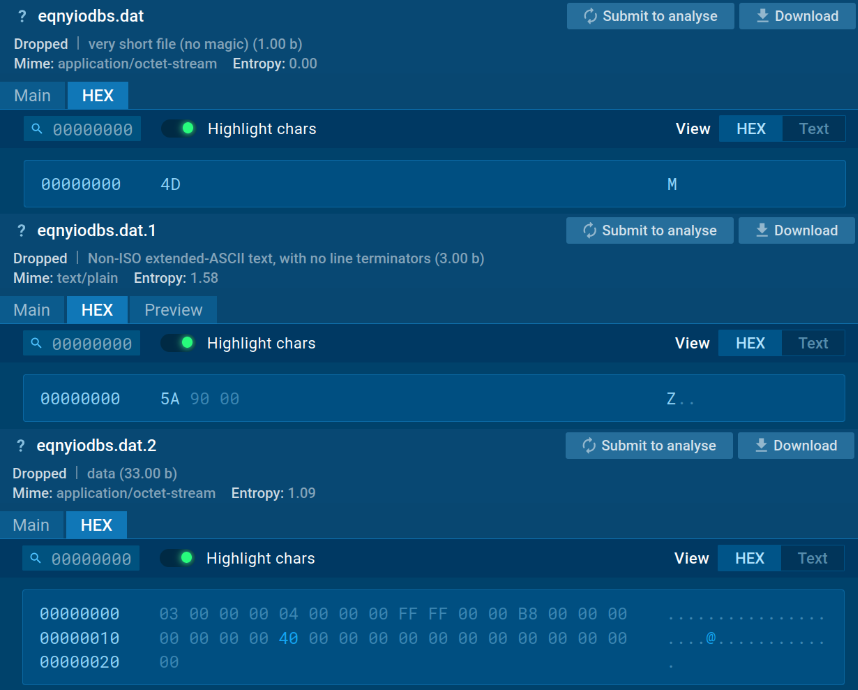Click search icon in eqnyiodbs.dat.2 offset field
The height and width of the screenshot is (690, 858).
tap(36, 559)
